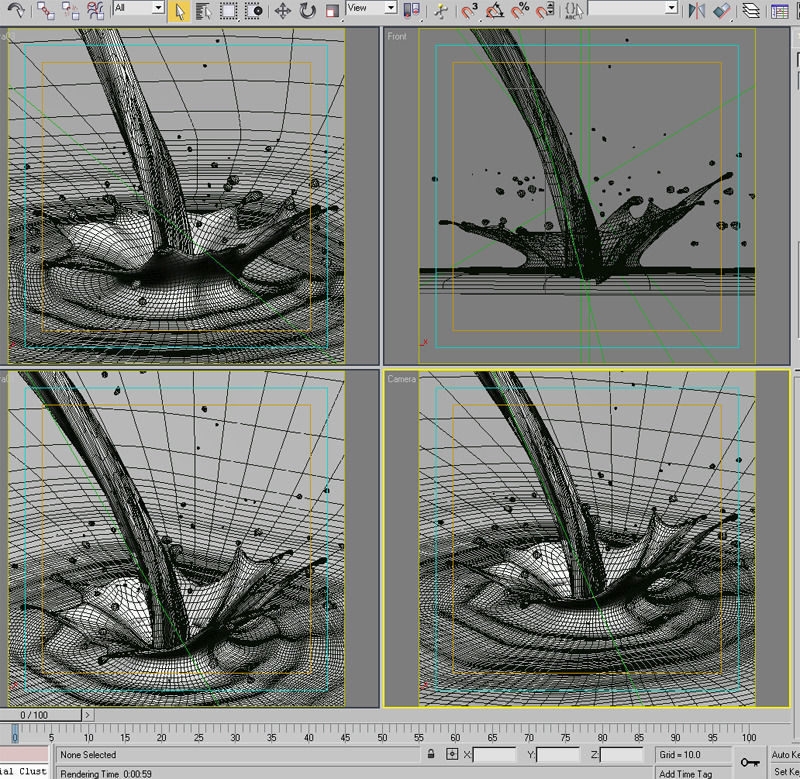The image size is (800, 779).
Task: Open the Curve Editor icon
Action: (780, 10)
